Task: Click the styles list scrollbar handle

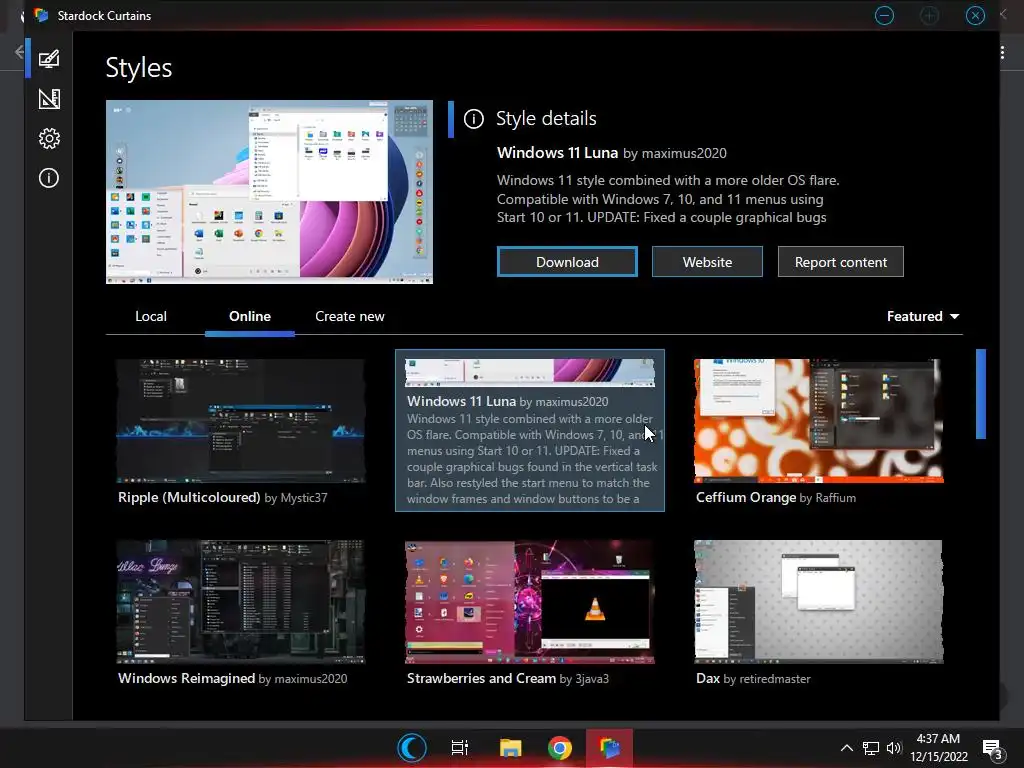Action: coord(980,394)
